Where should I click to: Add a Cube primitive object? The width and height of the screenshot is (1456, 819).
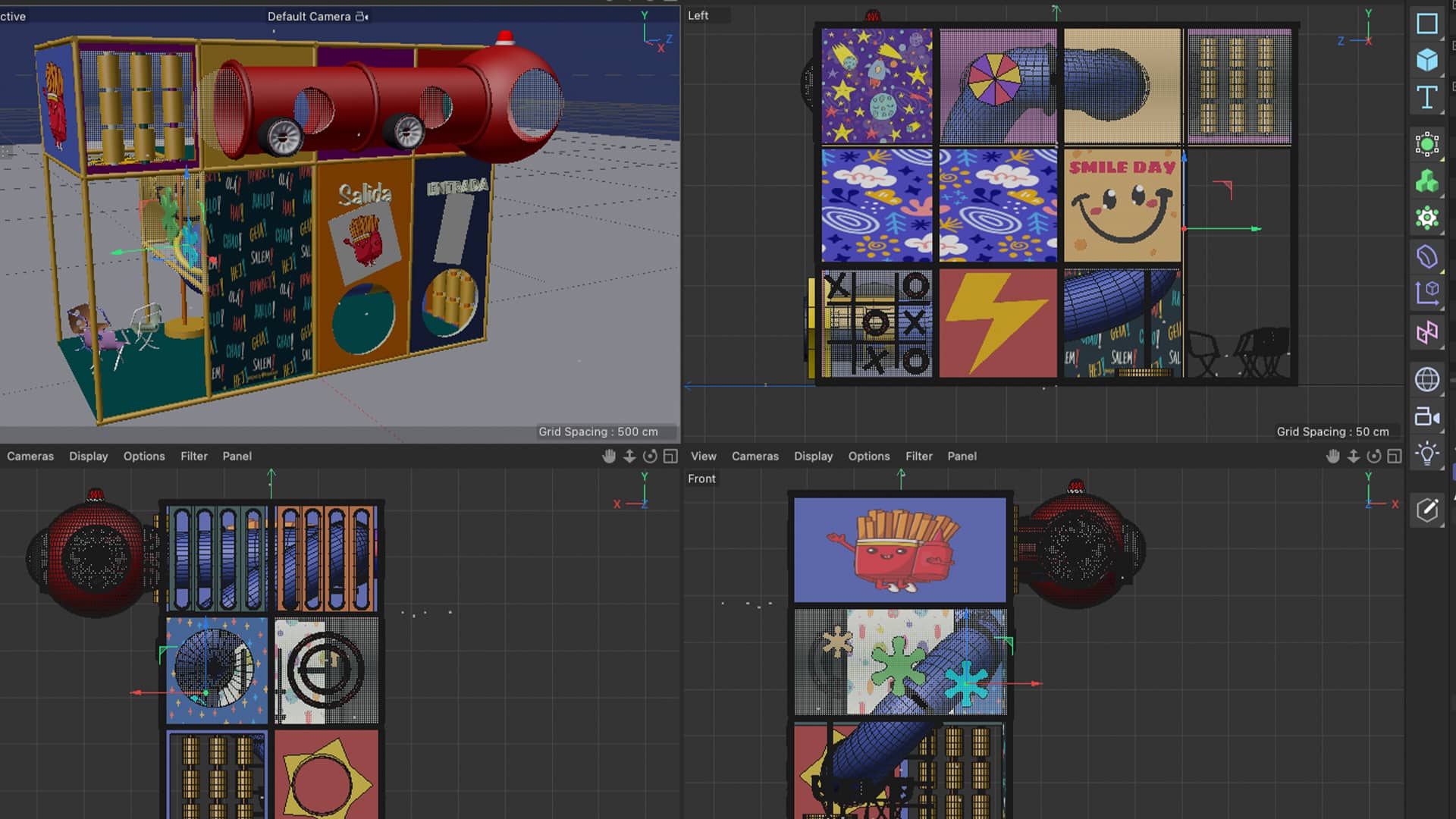pos(1426,60)
